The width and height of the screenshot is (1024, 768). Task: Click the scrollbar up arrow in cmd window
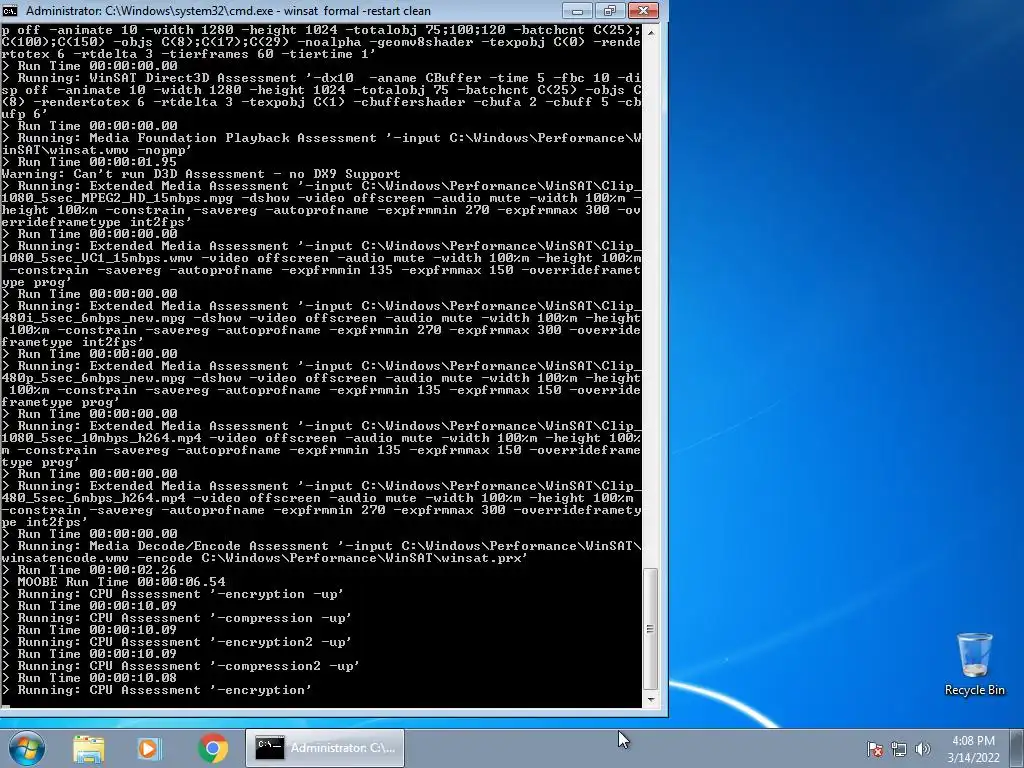(x=650, y=31)
